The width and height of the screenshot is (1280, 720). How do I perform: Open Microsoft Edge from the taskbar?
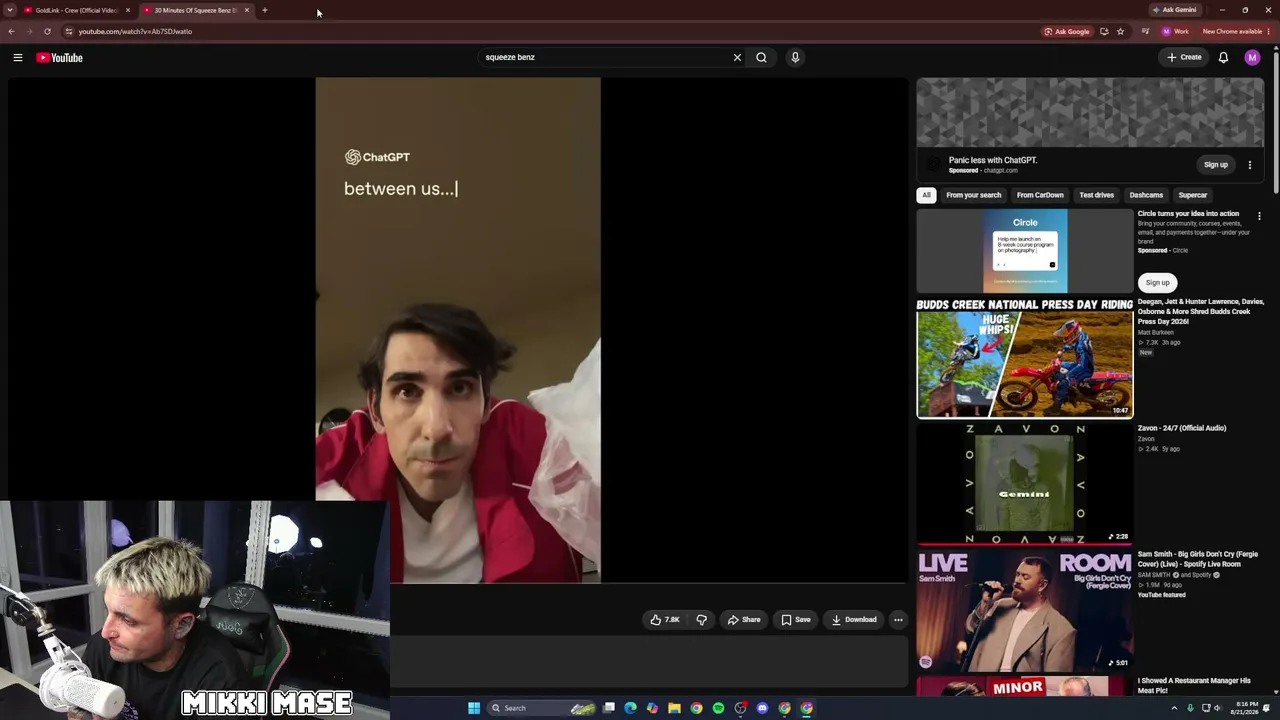(x=630, y=708)
